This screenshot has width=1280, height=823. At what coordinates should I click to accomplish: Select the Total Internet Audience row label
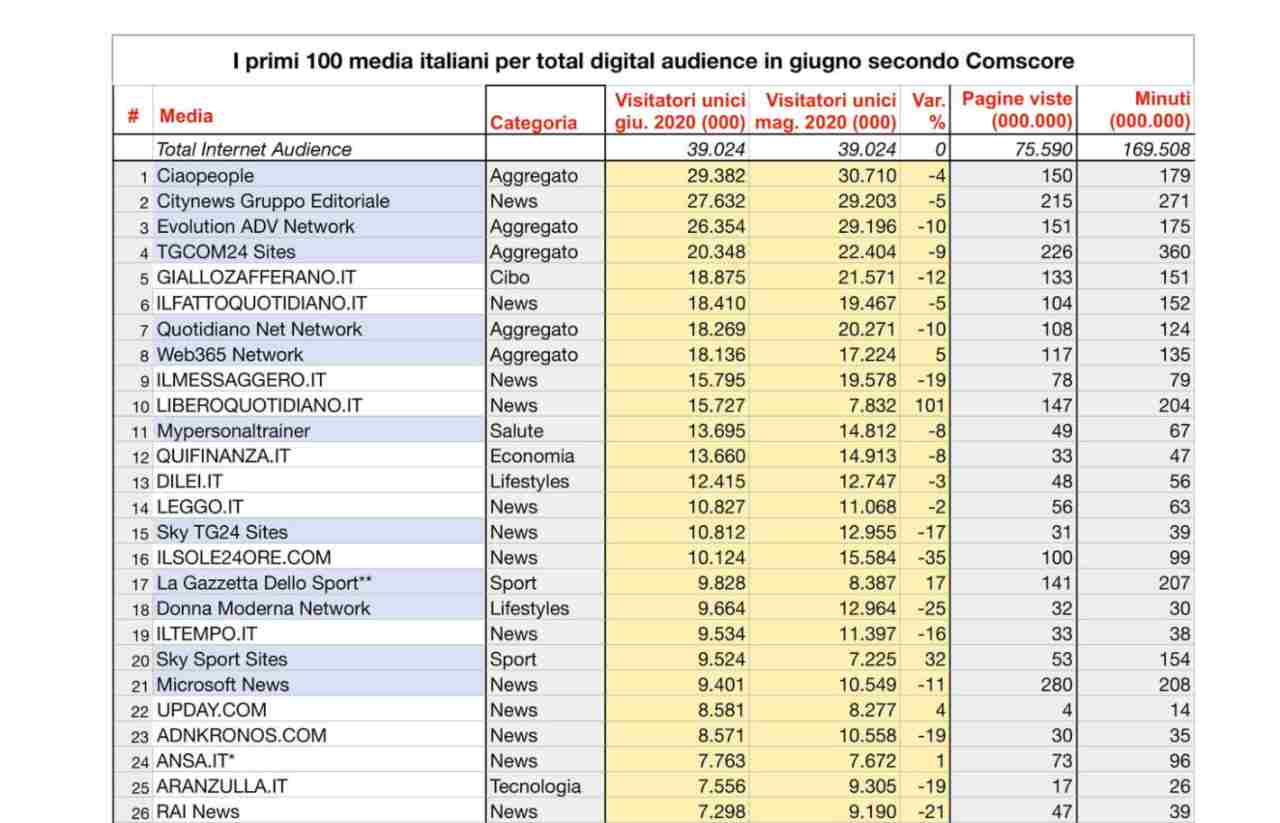click(x=254, y=149)
